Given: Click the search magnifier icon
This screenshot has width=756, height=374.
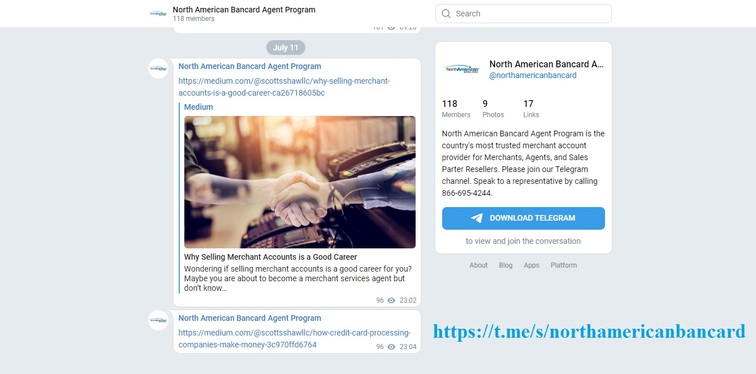Looking at the screenshot, I should (446, 13).
